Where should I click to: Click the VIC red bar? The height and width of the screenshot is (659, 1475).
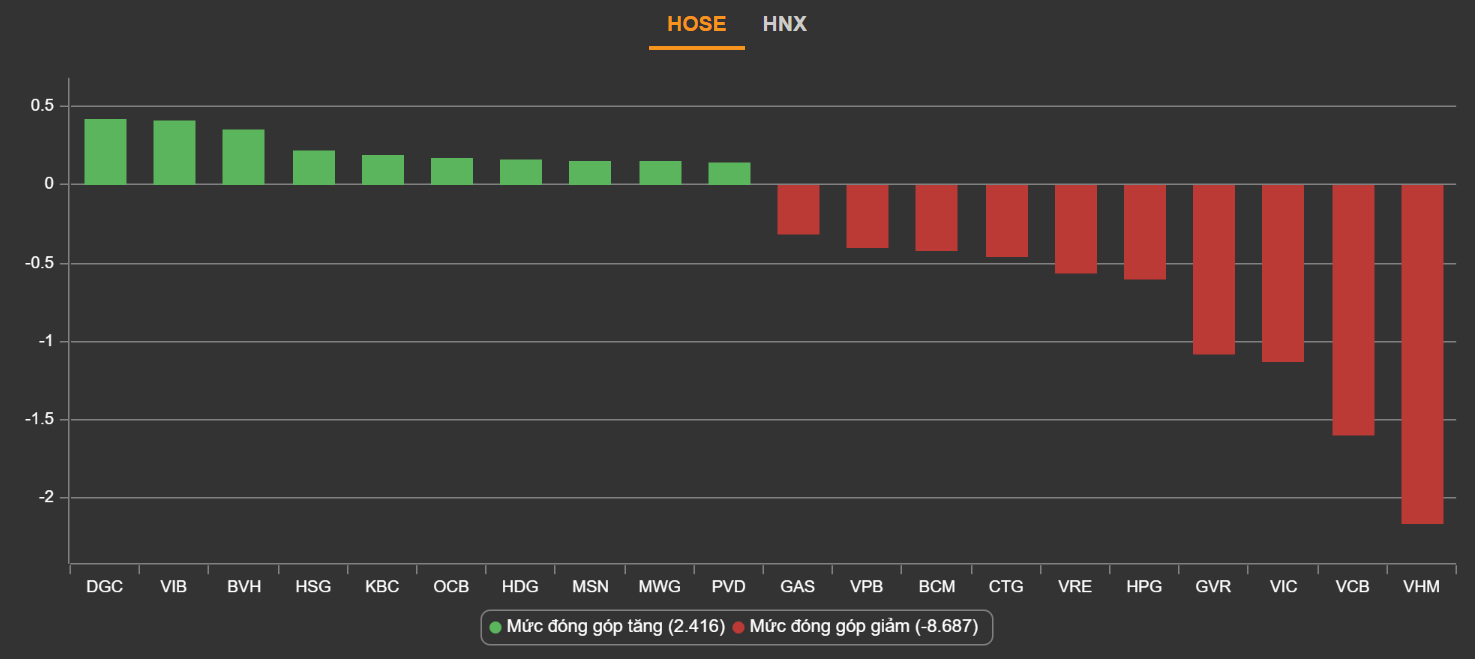pyautogui.click(x=1282, y=273)
